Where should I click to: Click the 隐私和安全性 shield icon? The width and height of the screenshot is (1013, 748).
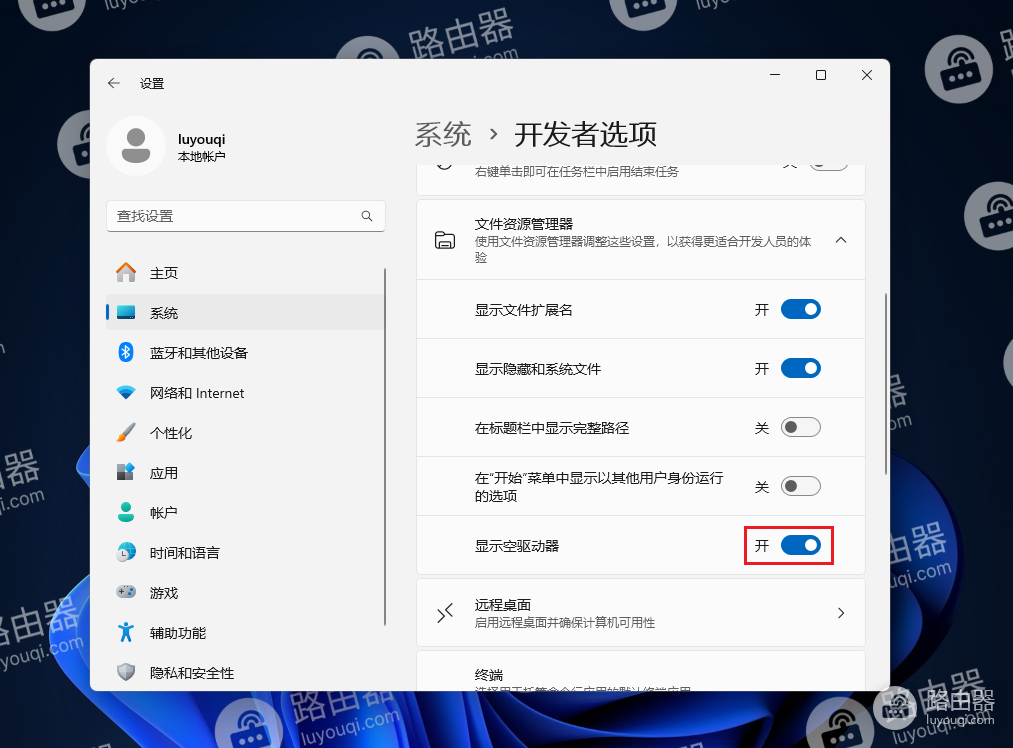coord(126,672)
